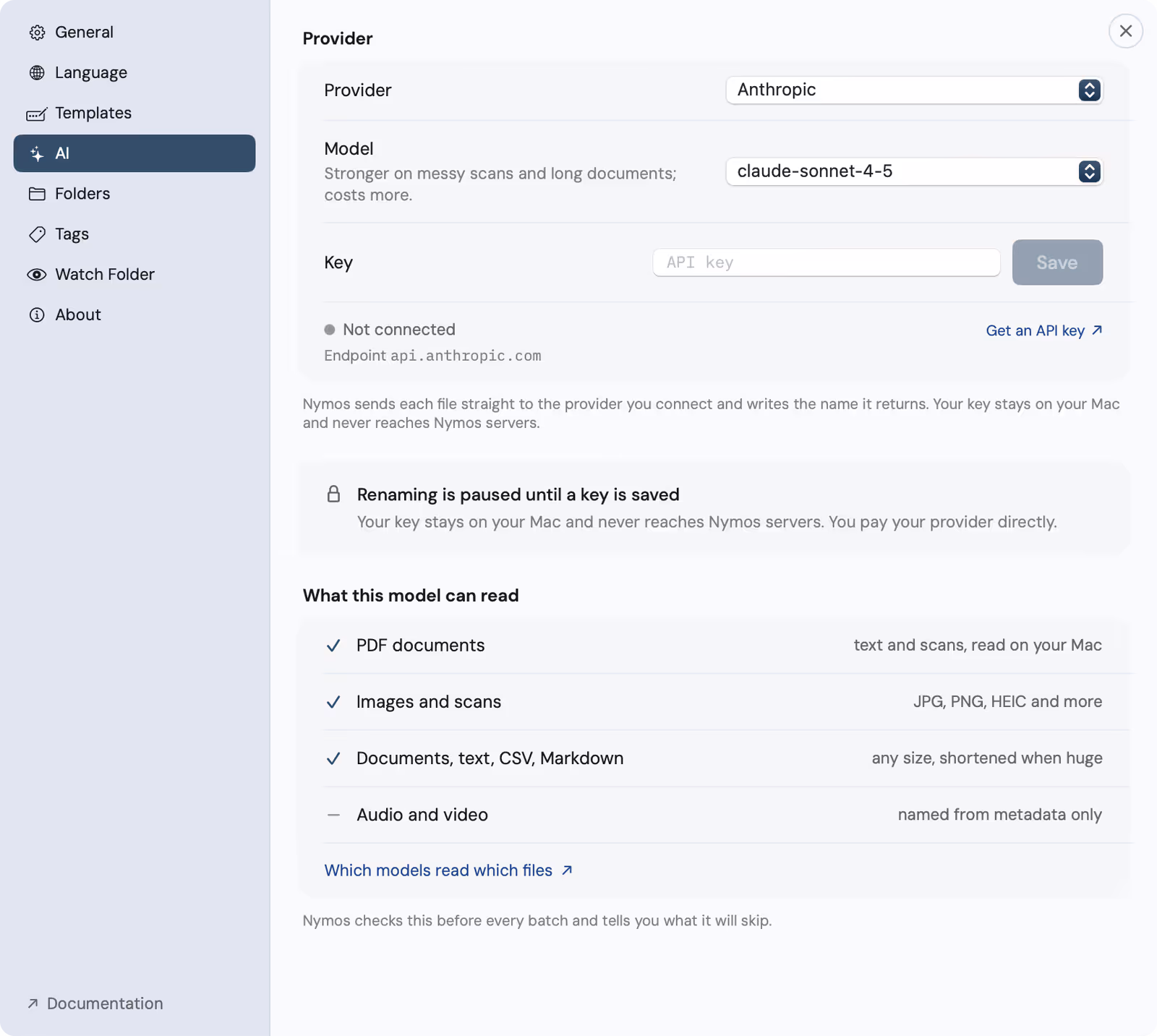Click the dash icon beside Audio and video

(333, 815)
